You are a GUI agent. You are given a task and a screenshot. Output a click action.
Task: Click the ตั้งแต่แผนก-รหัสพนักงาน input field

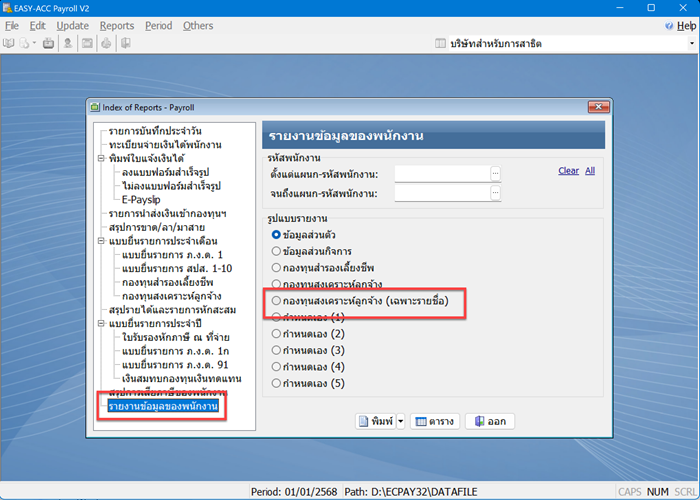tap(440, 174)
